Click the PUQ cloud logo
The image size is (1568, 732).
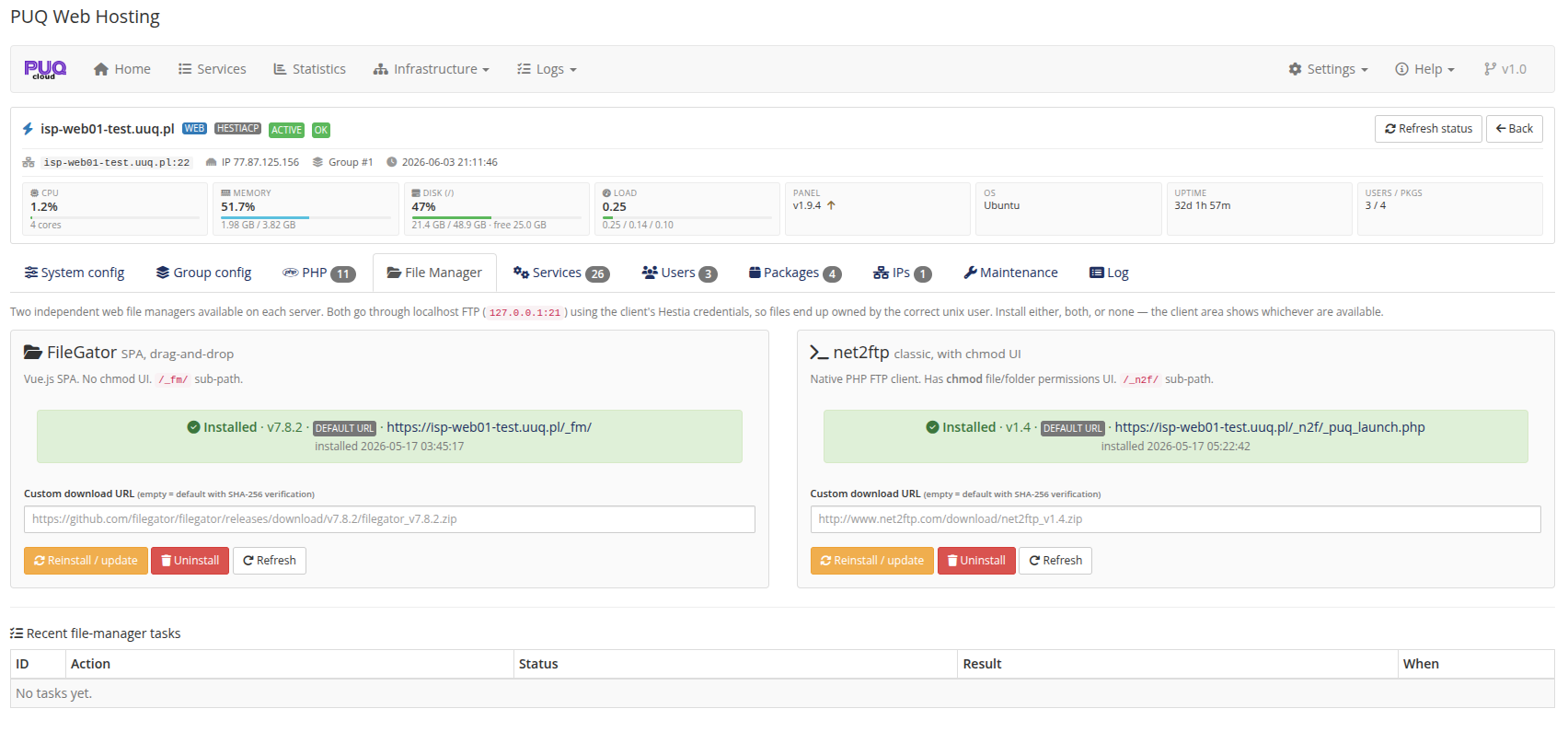(x=45, y=69)
